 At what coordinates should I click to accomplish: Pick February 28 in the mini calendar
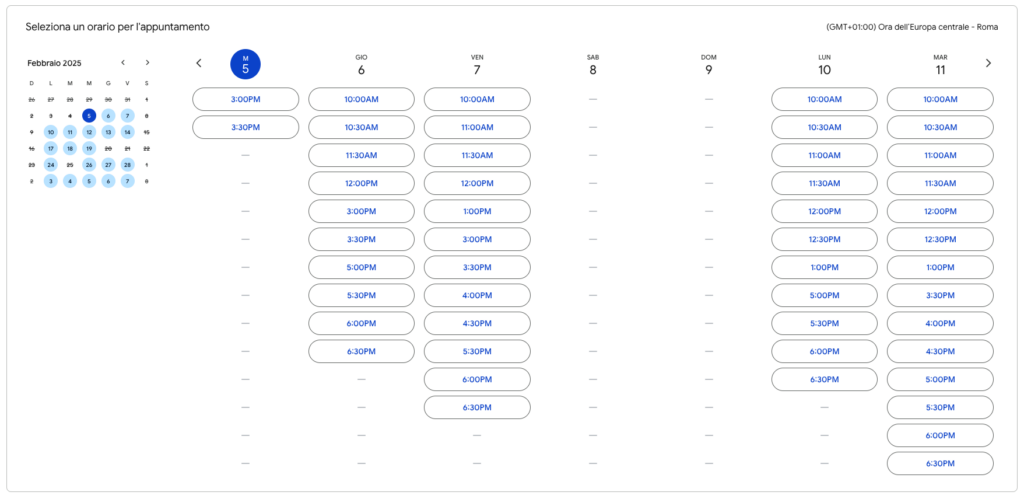(x=127, y=165)
